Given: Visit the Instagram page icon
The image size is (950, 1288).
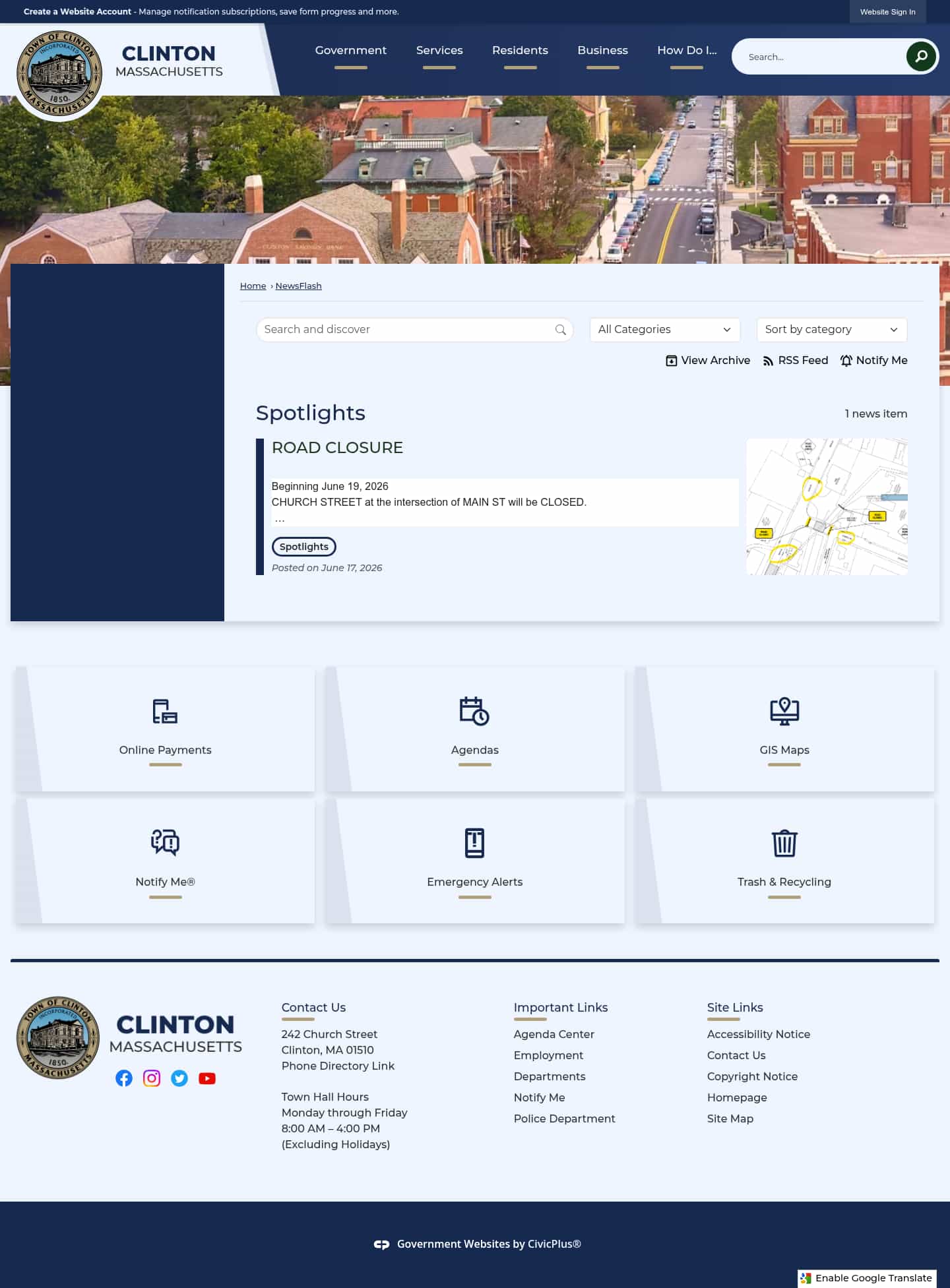Looking at the screenshot, I should point(152,1078).
